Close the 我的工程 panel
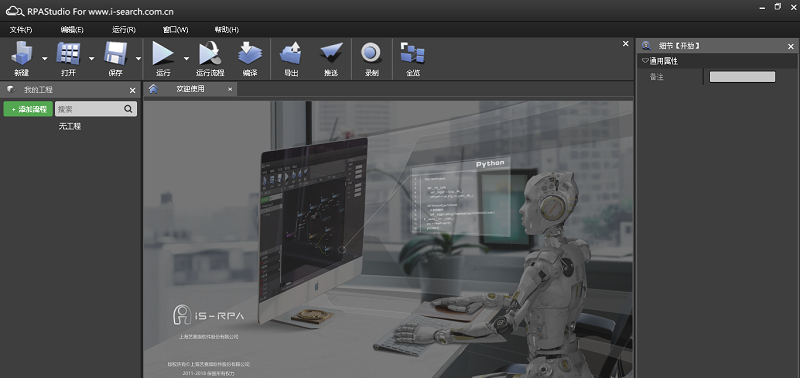The width and height of the screenshot is (800, 378). pos(133,90)
